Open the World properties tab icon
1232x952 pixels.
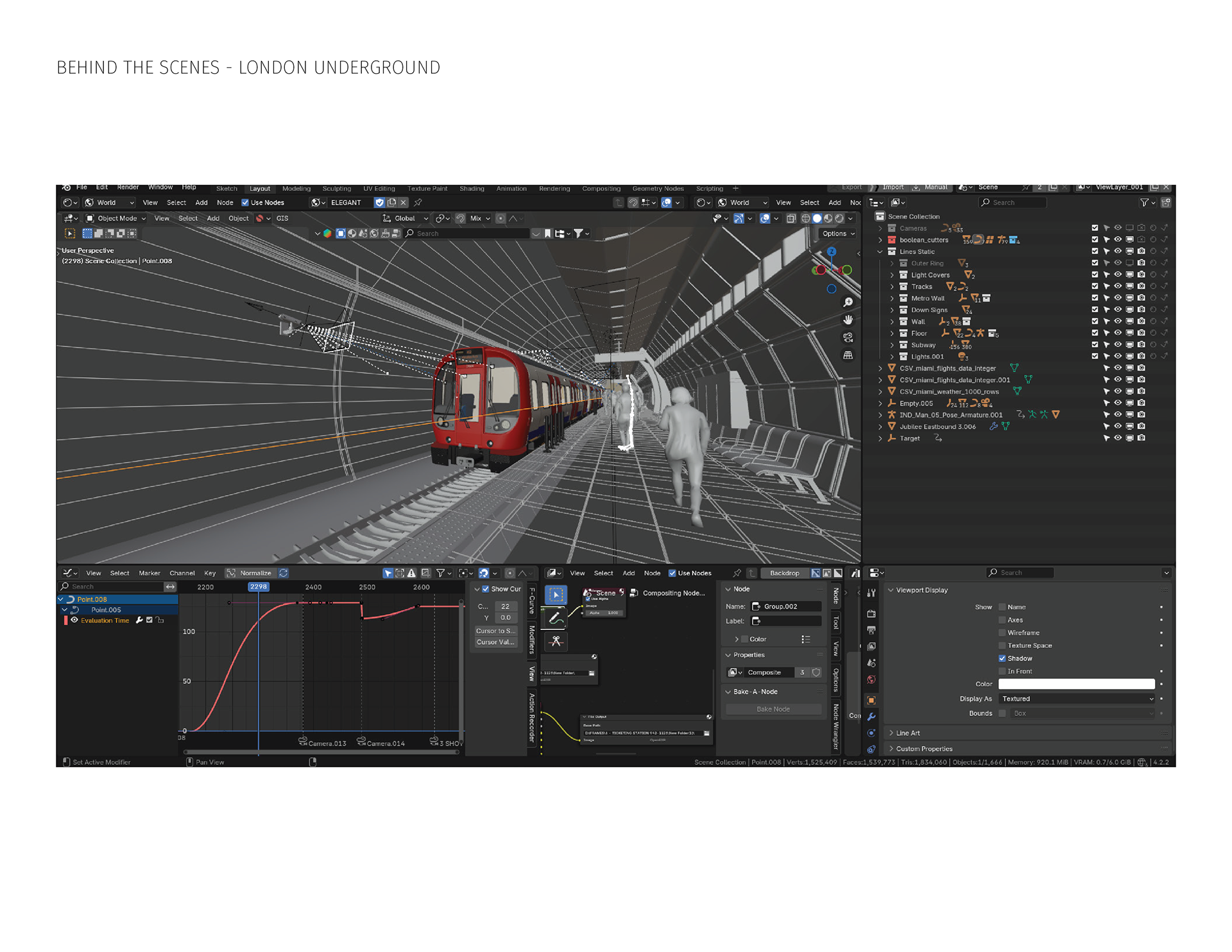tap(871, 680)
